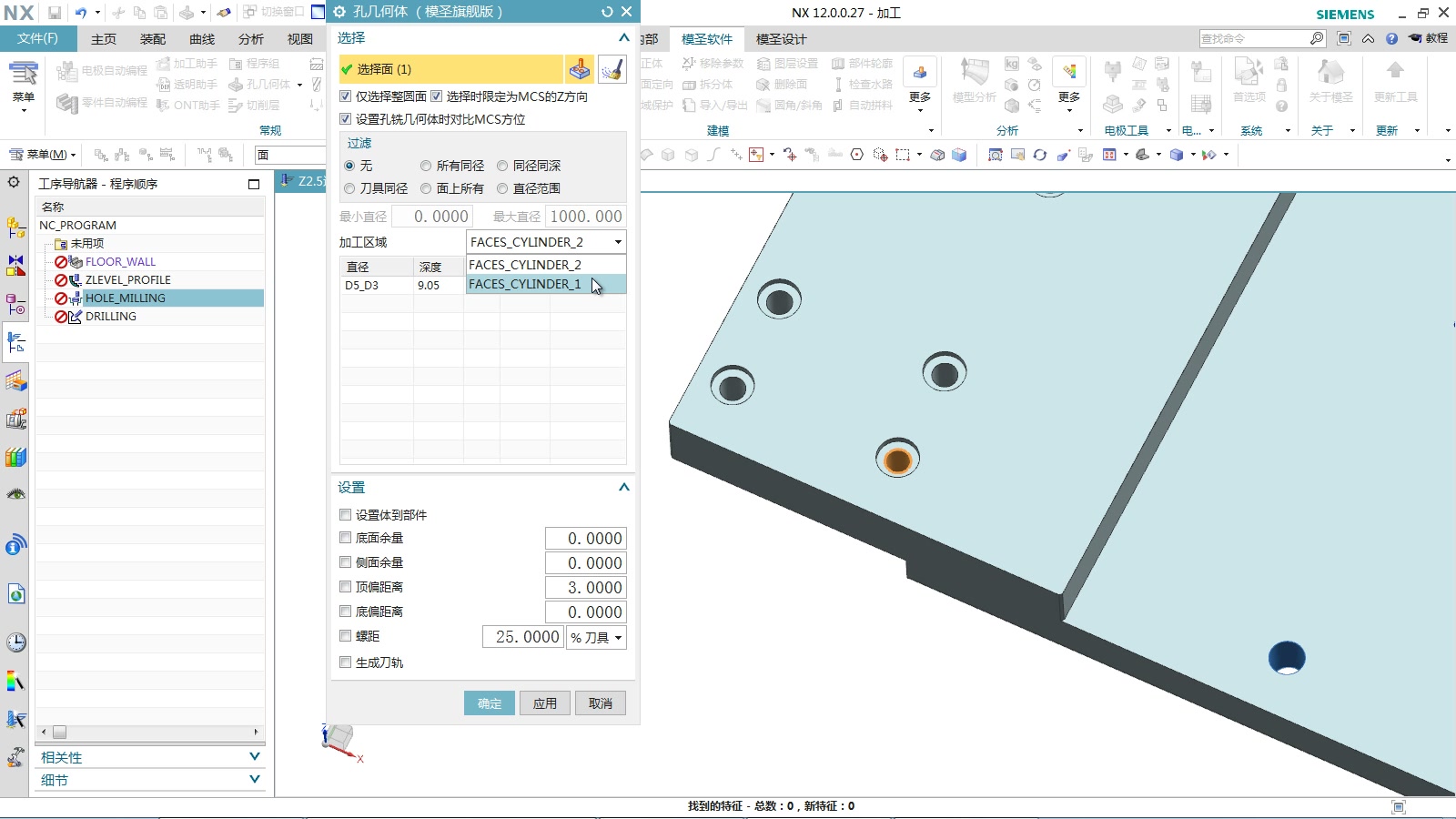This screenshot has height=819, width=1456.
Task: Select FLOOR_WALL operation in navigator
Action: [120, 261]
